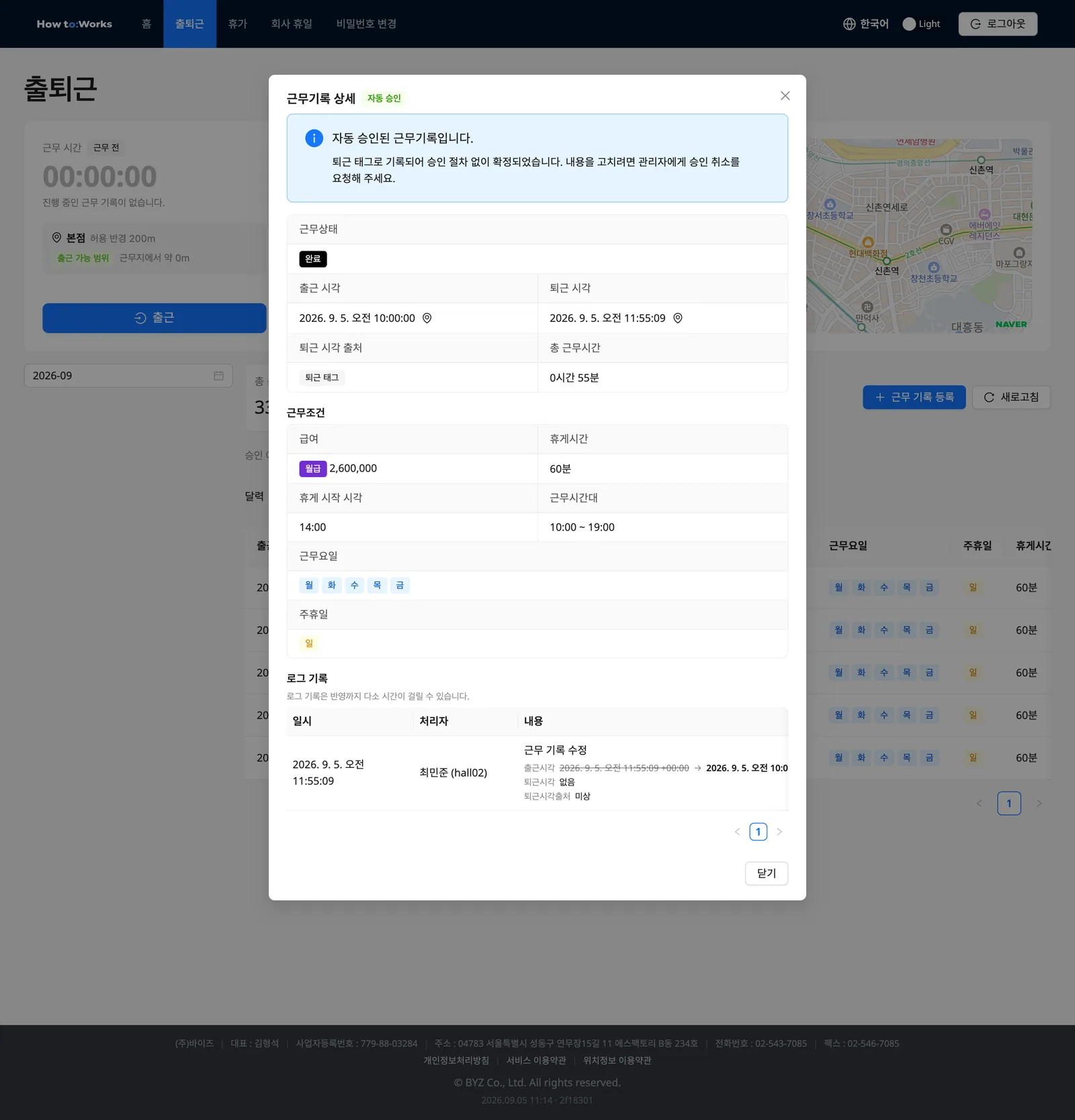Go to previous page in log pagination
The height and width of the screenshot is (1120, 1075).
click(737, 832)
